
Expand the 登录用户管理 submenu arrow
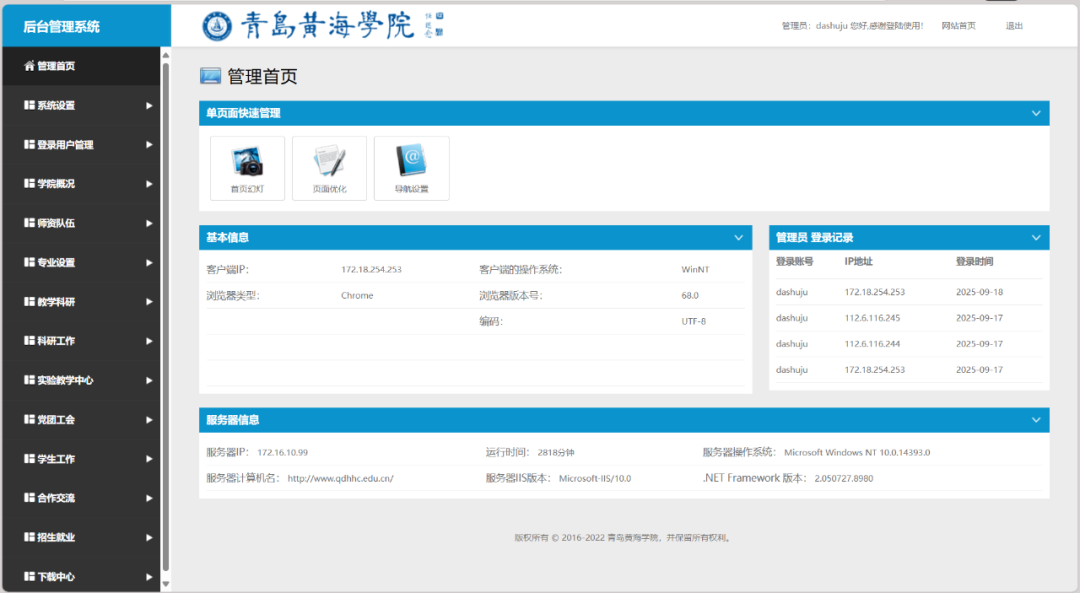[x=149, y=145]
